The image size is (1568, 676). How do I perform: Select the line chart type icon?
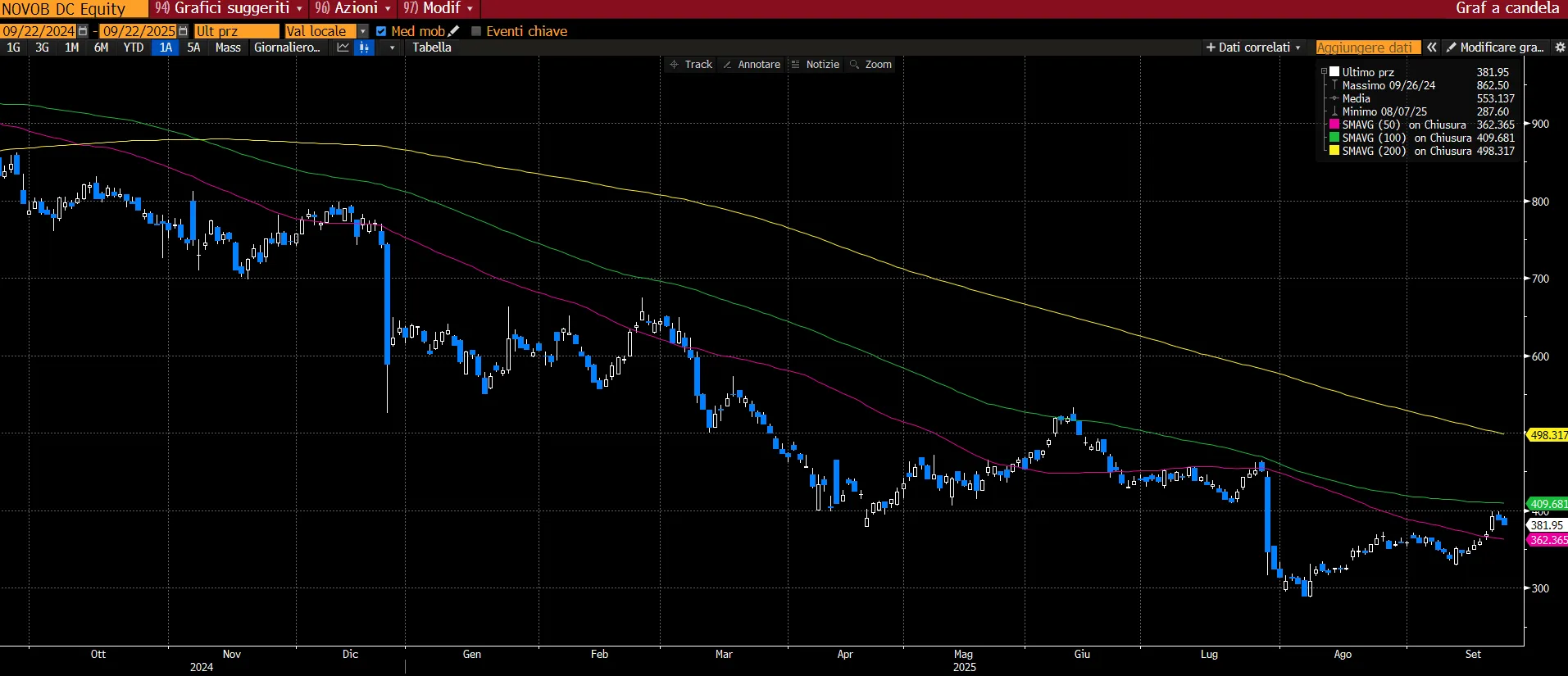tap(343, 48)
